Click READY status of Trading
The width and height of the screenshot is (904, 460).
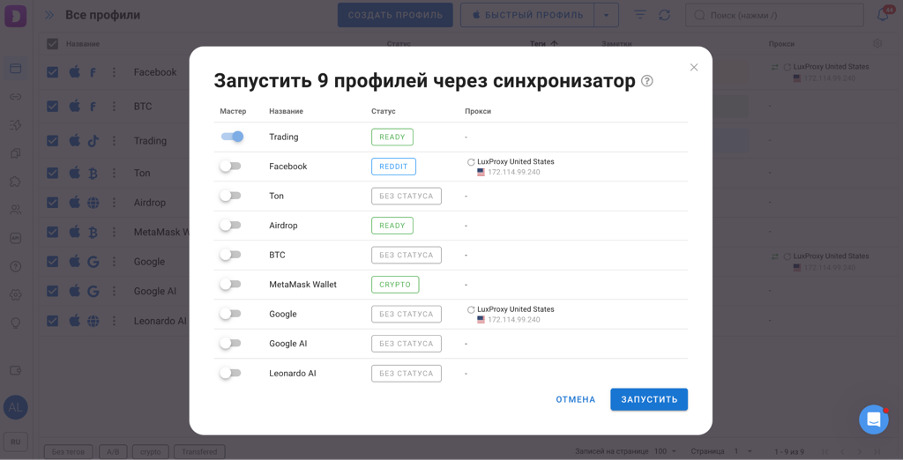point(392,137)
